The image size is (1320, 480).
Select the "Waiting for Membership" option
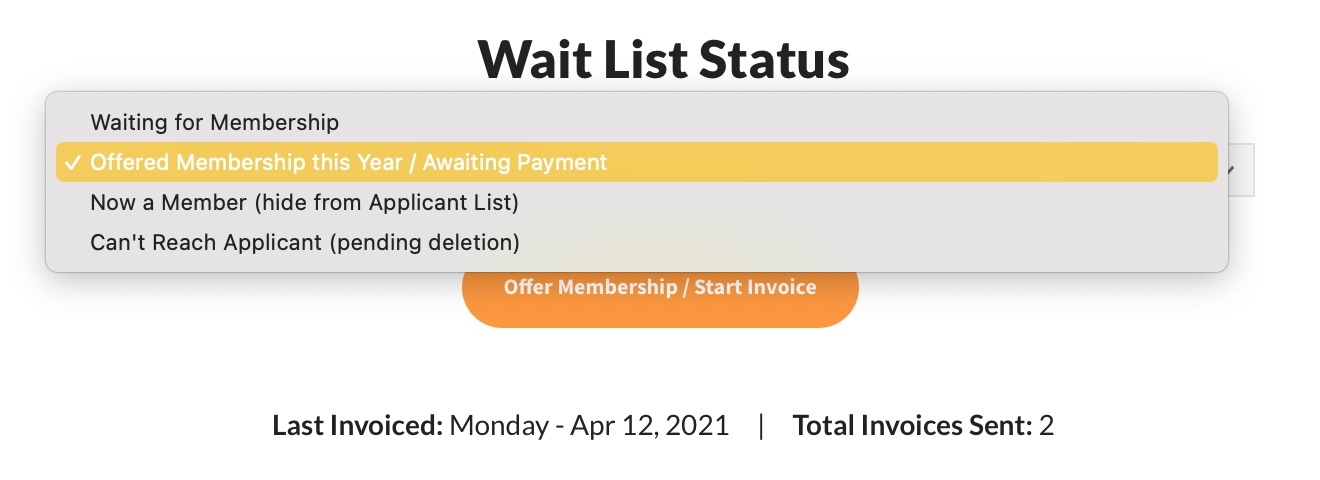(215, 122)
